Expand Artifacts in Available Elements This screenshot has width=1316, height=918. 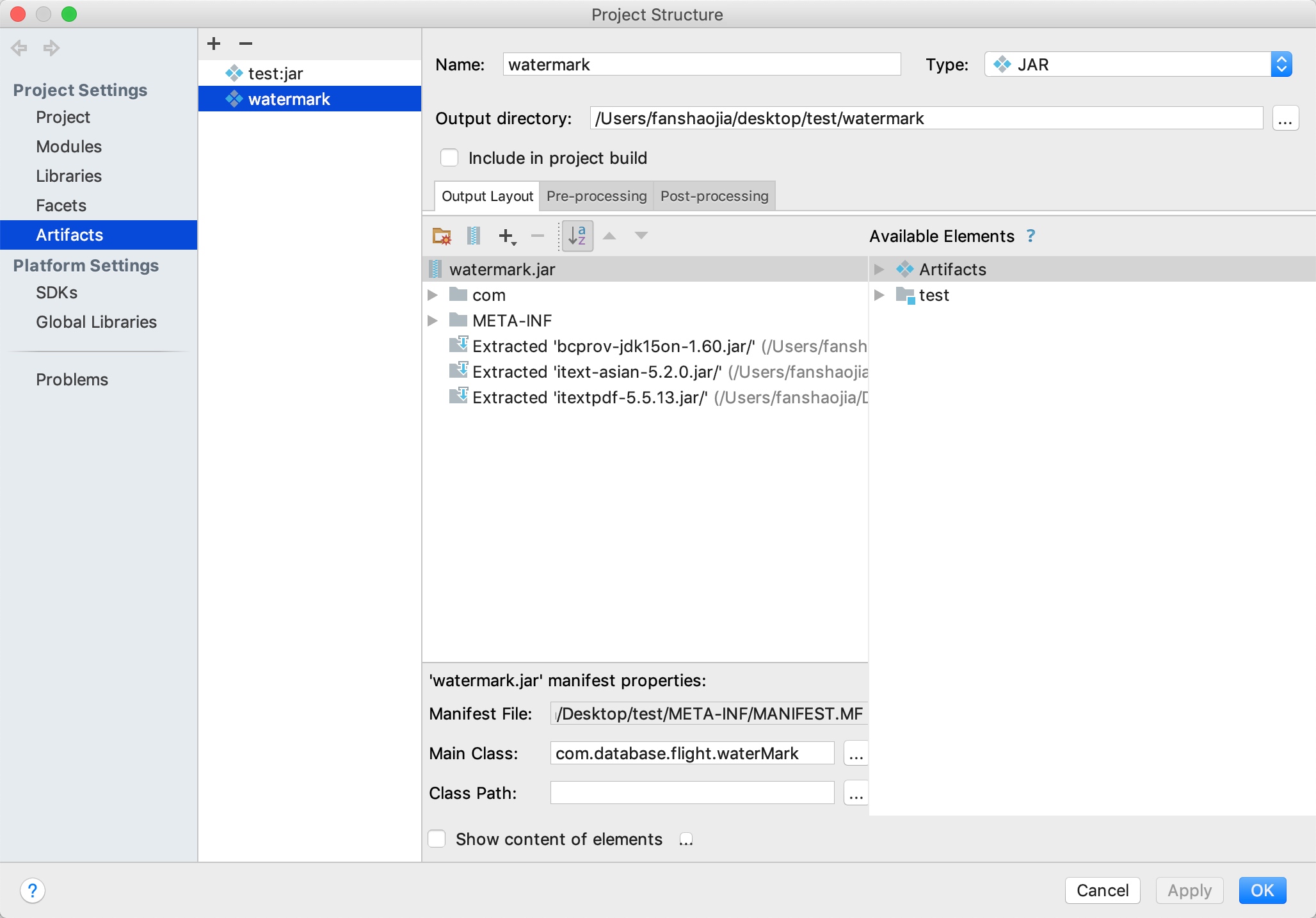click(x=879, y=270)
